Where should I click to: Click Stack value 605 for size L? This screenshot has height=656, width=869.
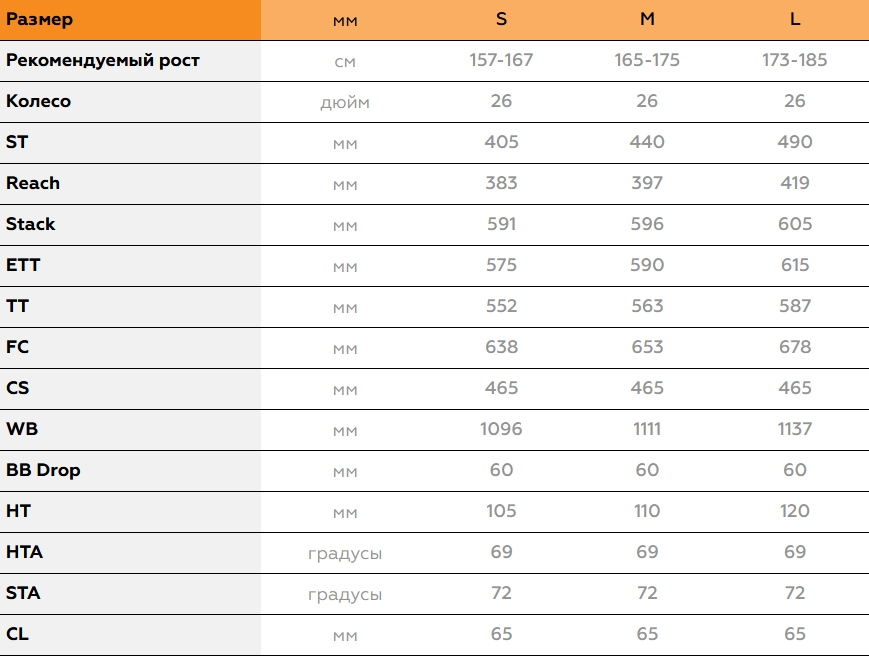795,224
